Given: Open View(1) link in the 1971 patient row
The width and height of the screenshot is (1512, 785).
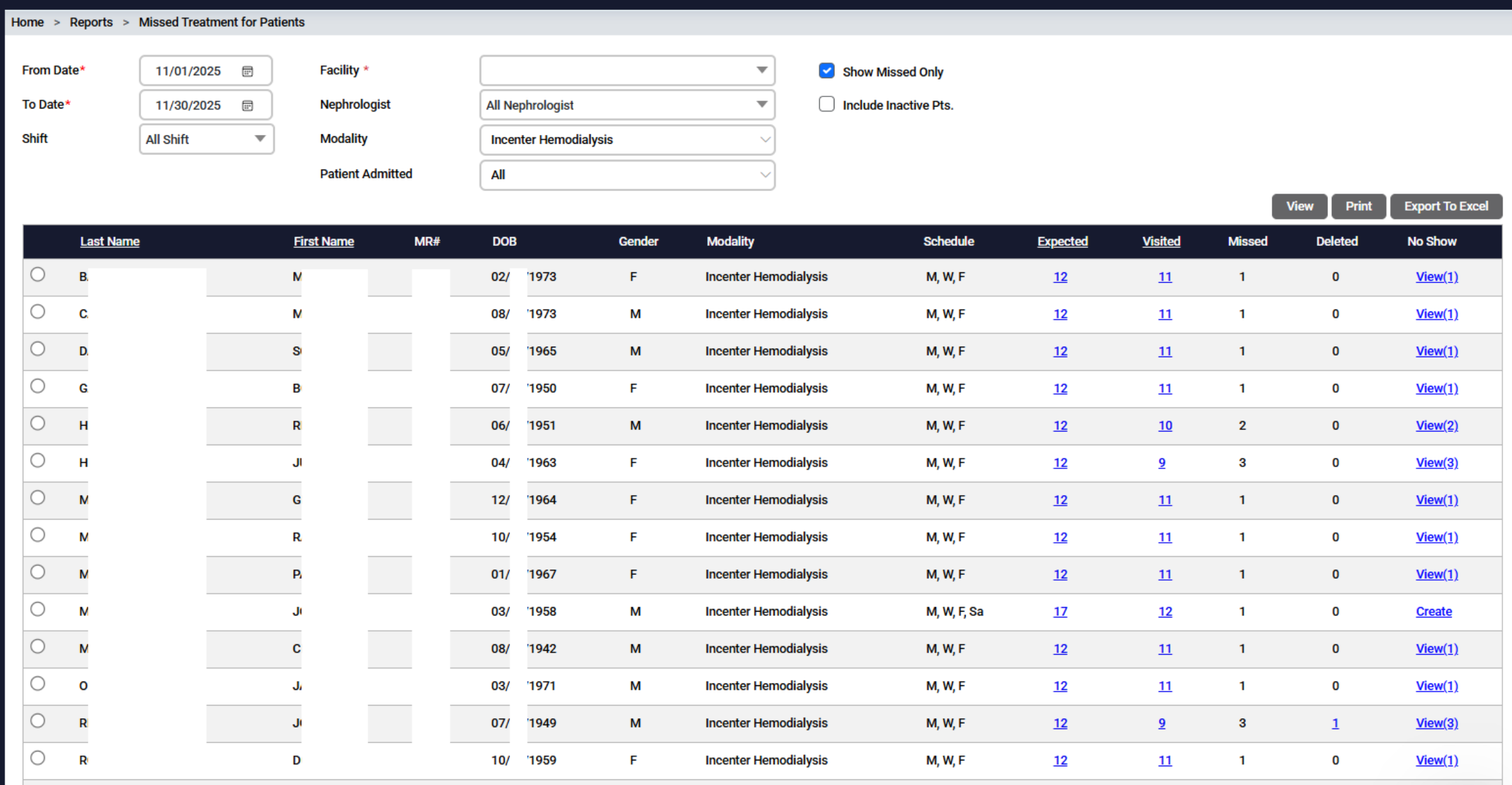Looking at the screenshot, I should 1437,686.
